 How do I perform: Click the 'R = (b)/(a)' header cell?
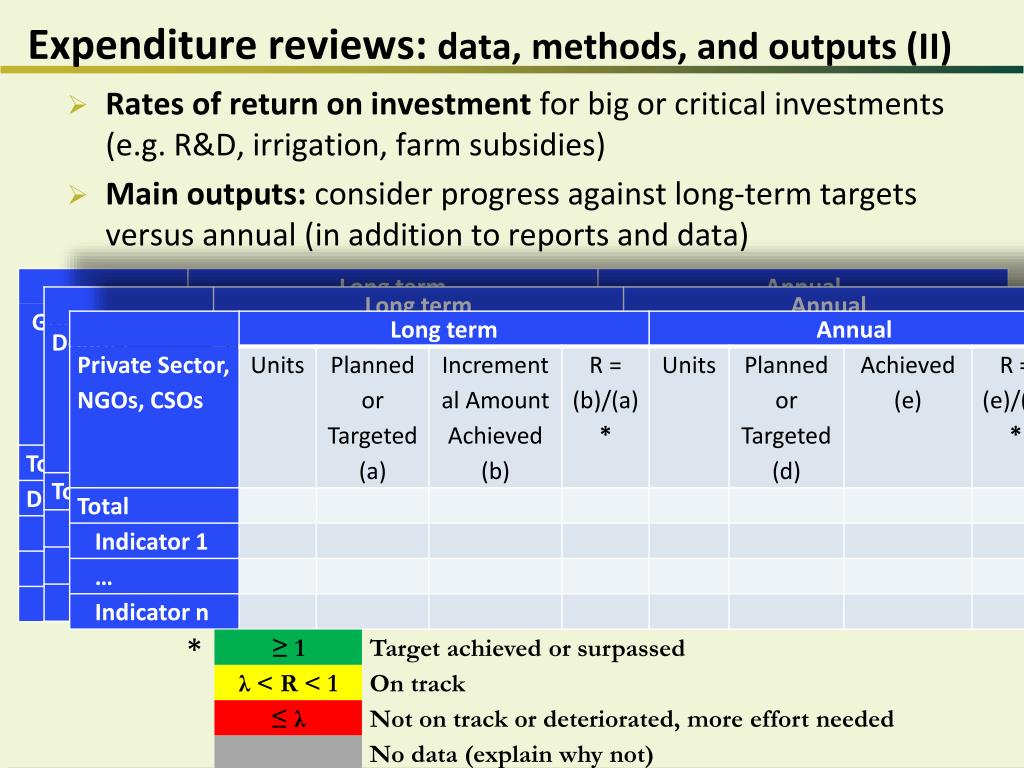click(605, 417)
